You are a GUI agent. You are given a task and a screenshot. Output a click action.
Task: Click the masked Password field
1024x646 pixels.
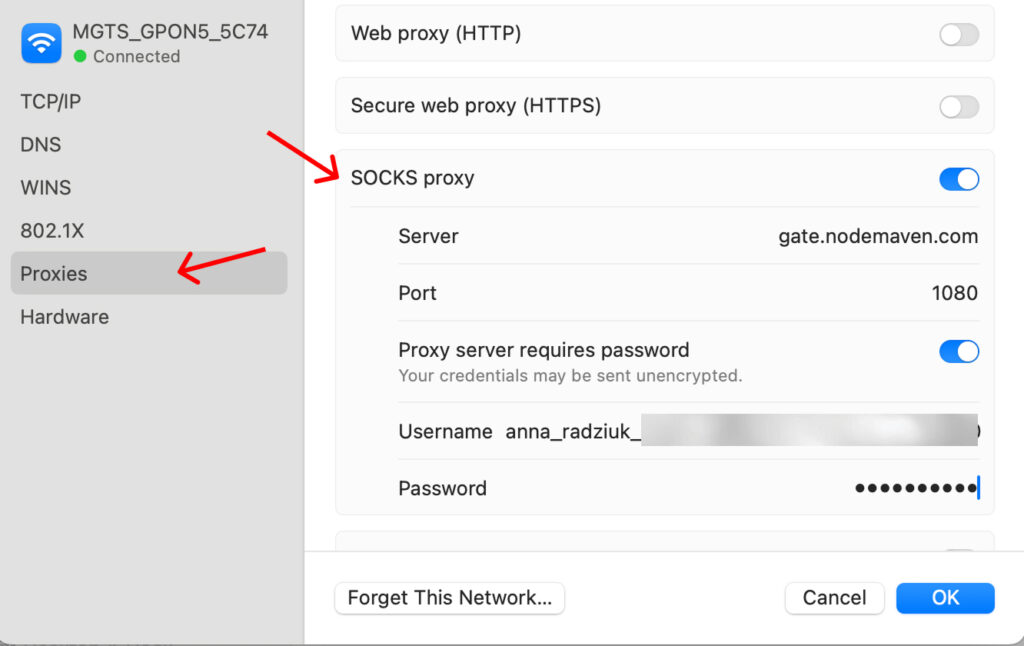(x=915, y=488)
